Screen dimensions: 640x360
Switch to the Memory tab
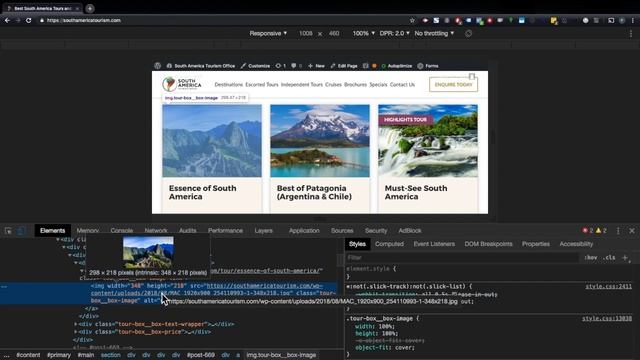click(x=87, y=231)
